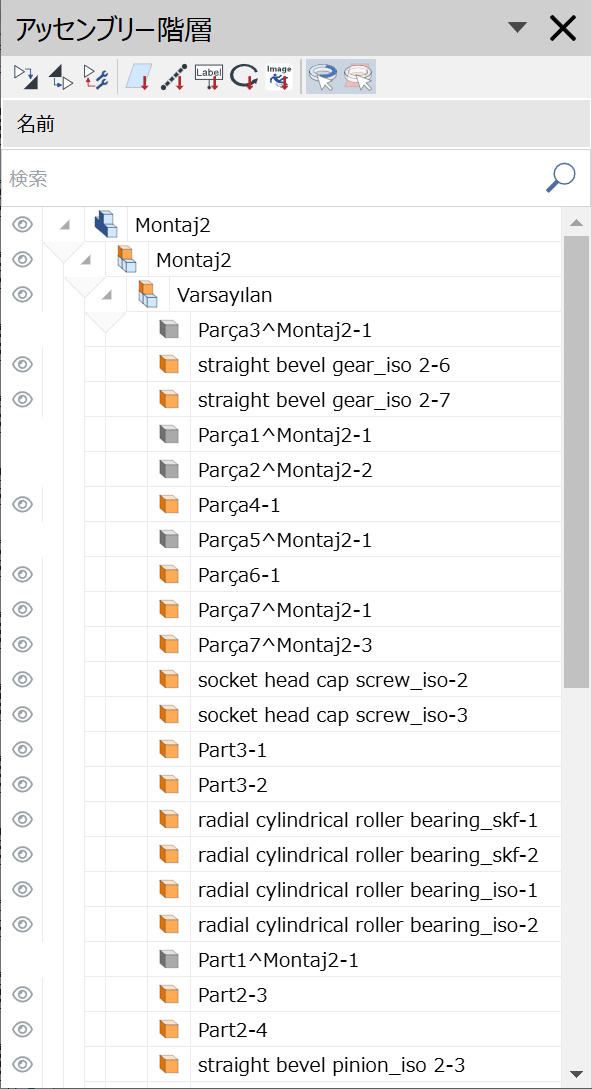Toggle eye icon for socket head cap screw_iso-2
The width and height of the screenshot is (592, 1089).
23,679
